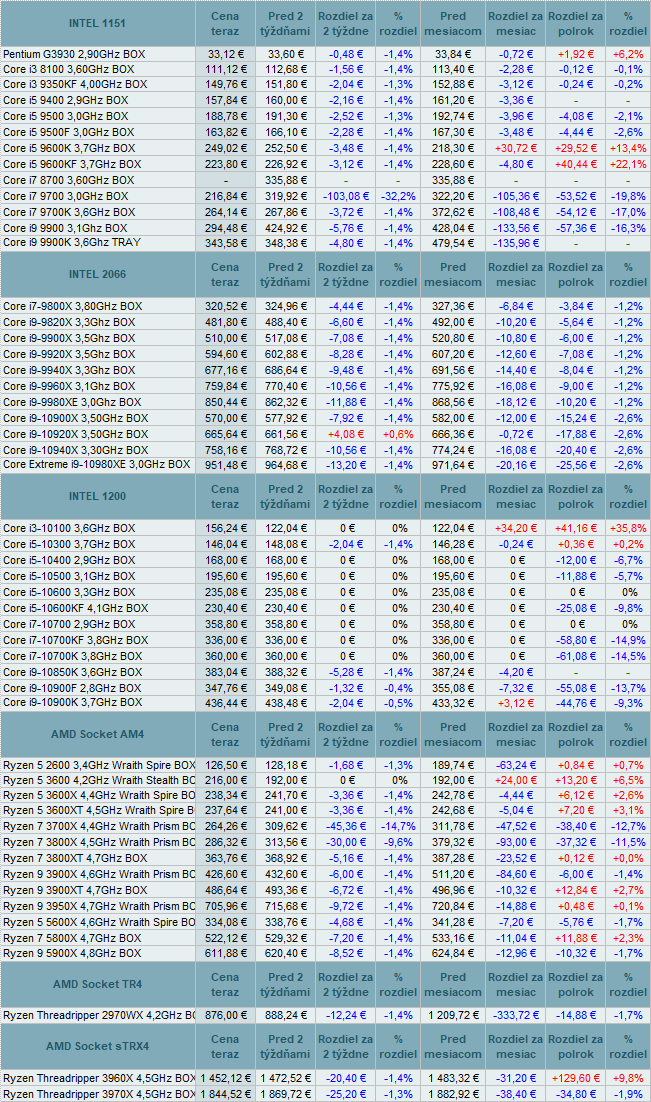Select Ryzen 7 5800X half-year difference +11,88 €
This screenshot has width=651, height=1102.
[576, 938]
